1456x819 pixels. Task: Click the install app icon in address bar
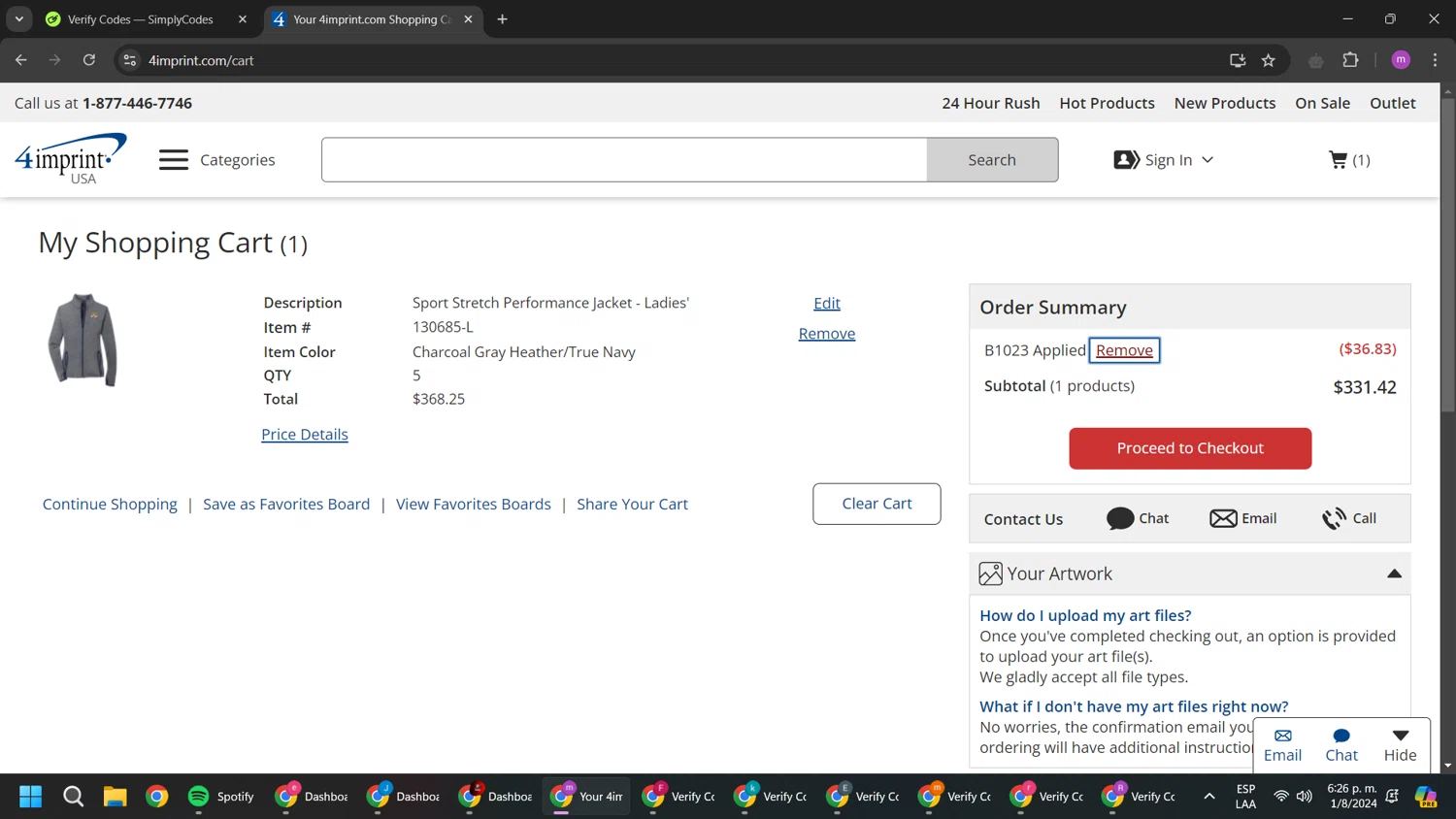coord(1238,60)
